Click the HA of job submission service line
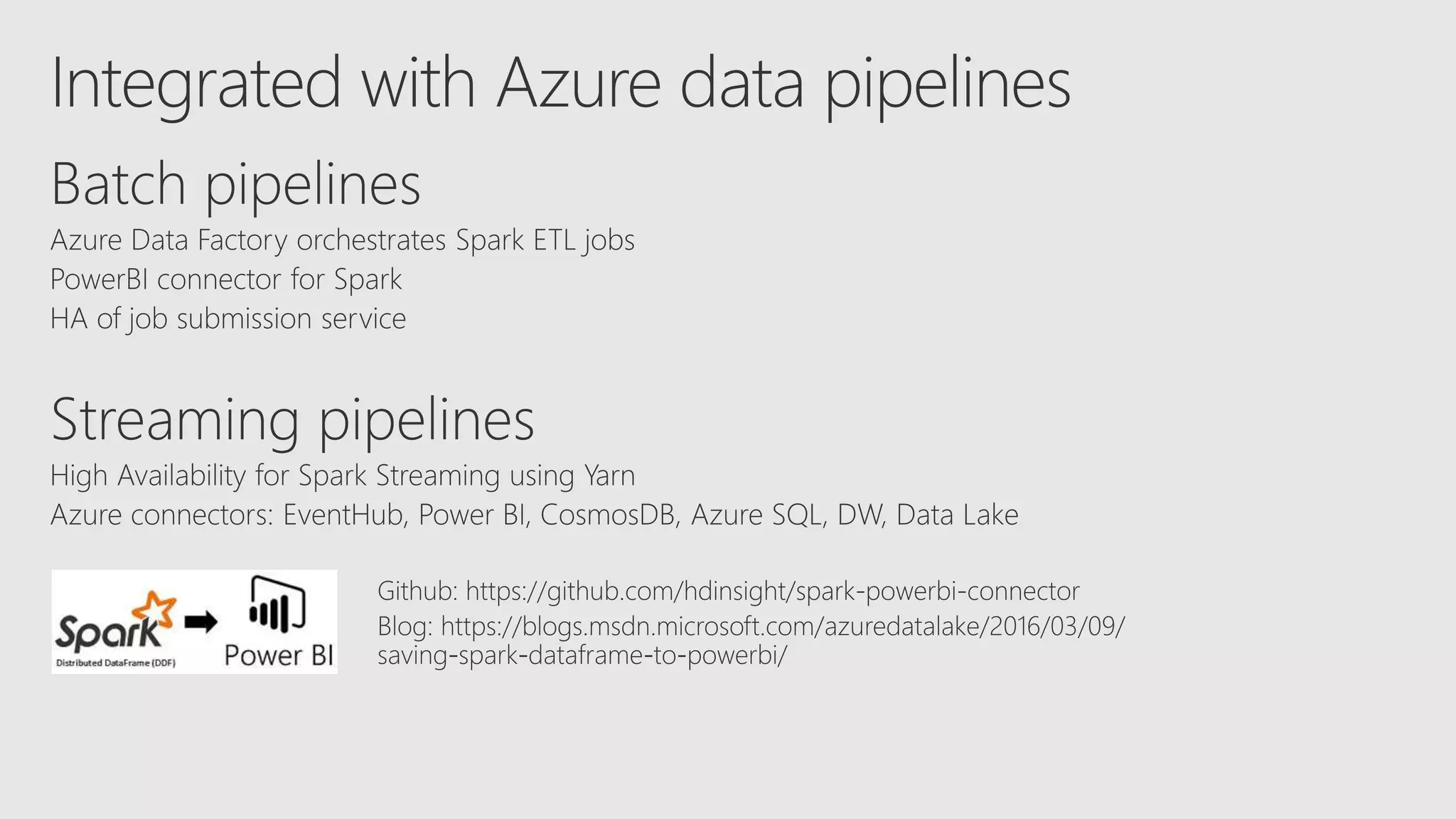 click(228, 318)
